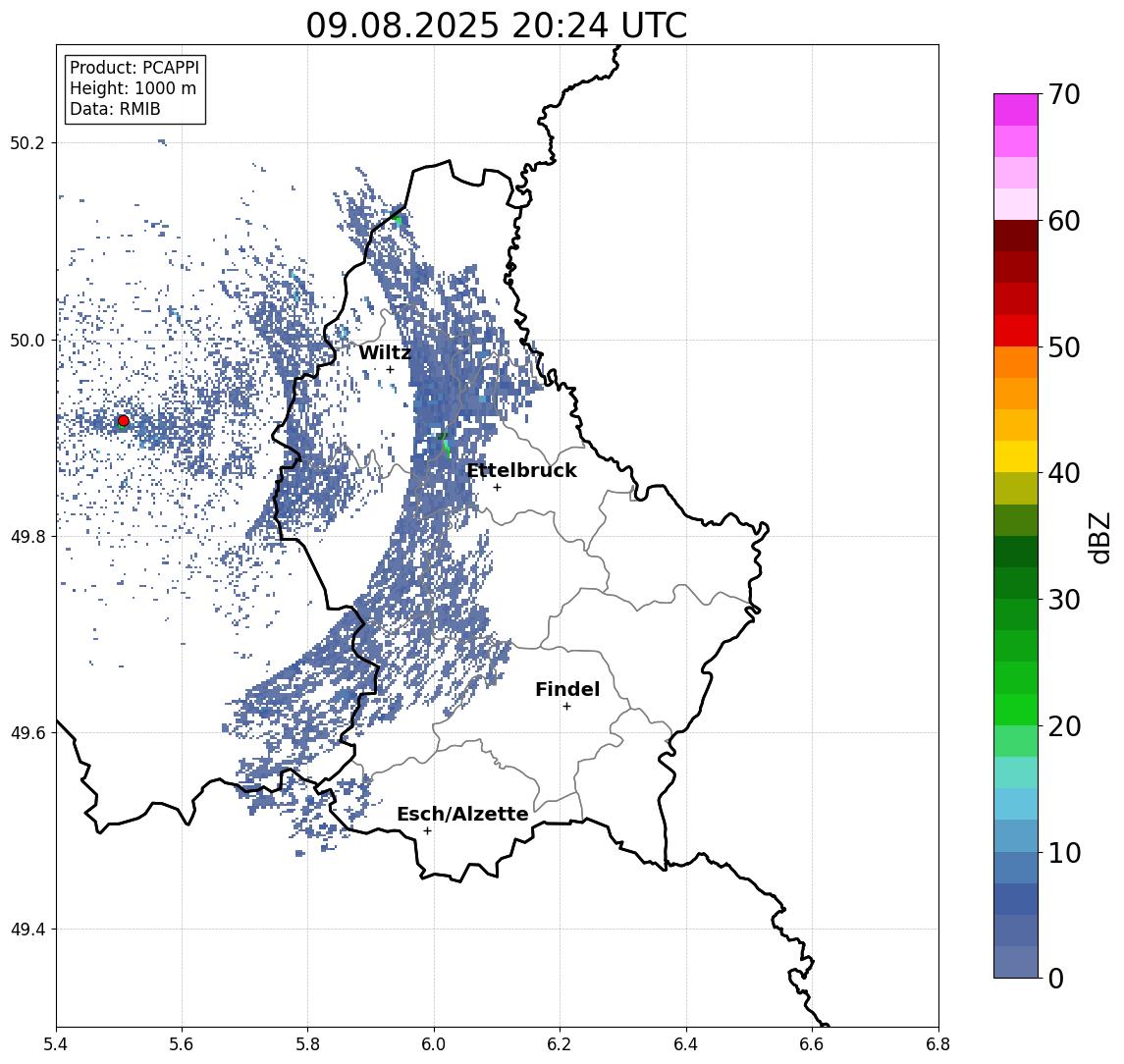1124x1064 pixels.
Task: Click the latitude axis label 50.2
Action: click(x=27, y=142)
